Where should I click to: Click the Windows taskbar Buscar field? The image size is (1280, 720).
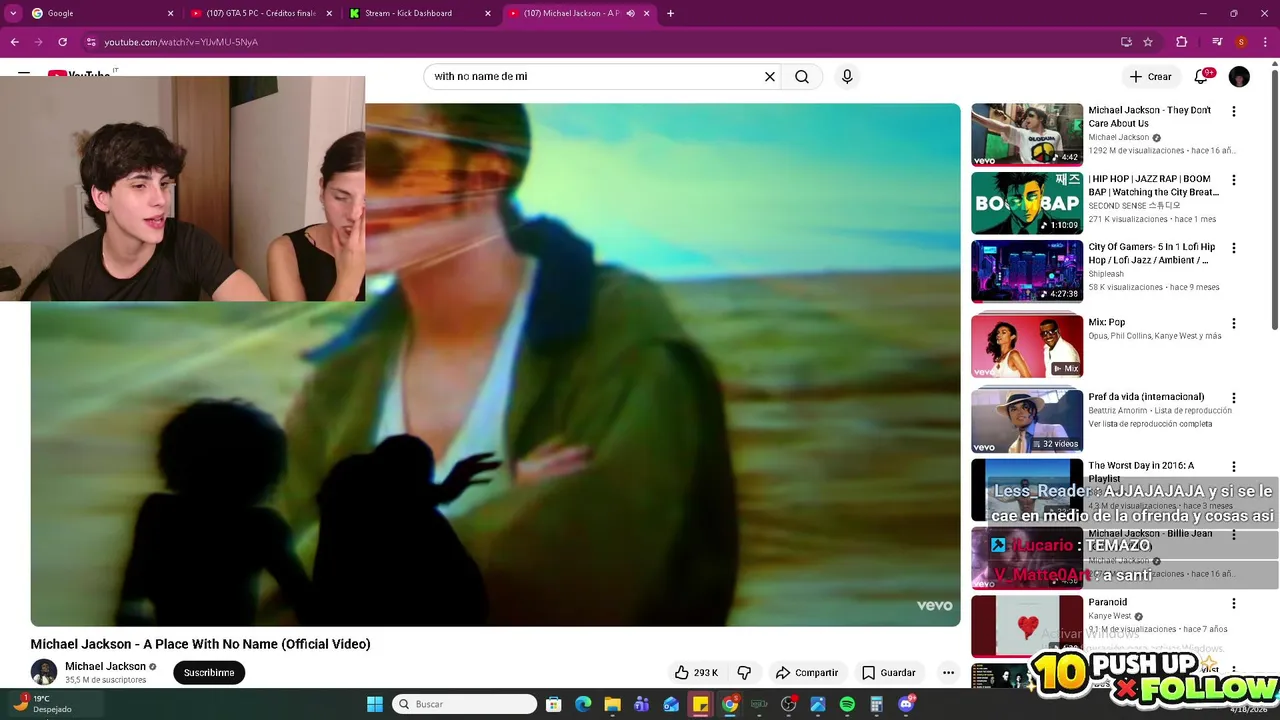pos(464,704)
